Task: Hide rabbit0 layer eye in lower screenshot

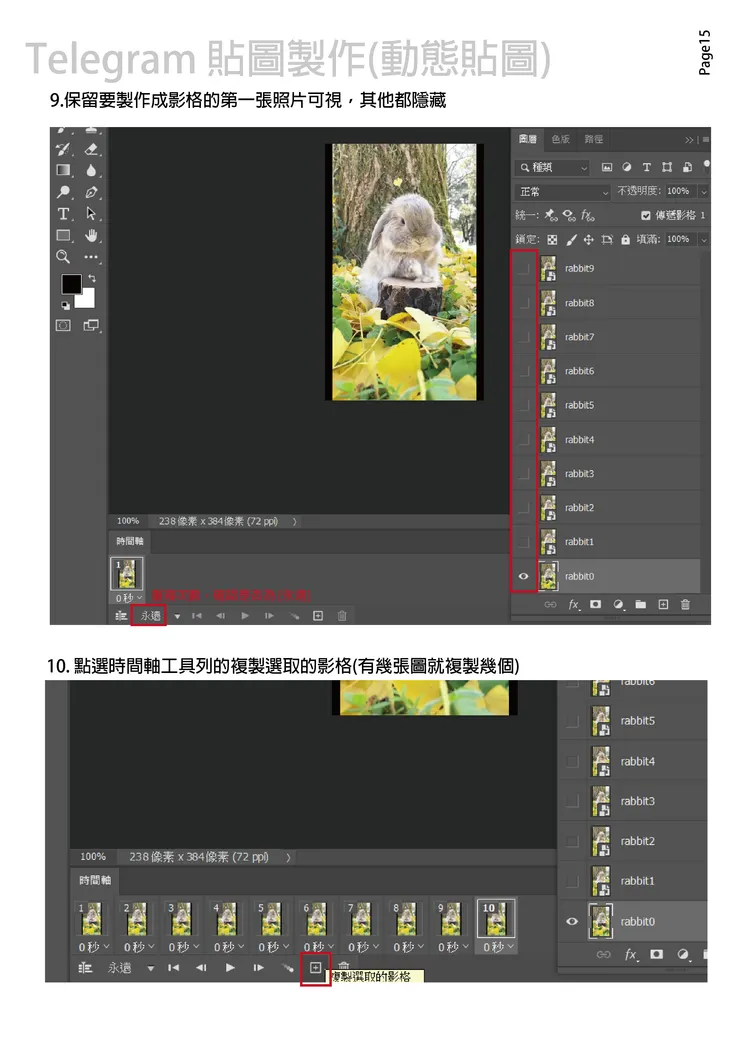Action: click(572, 921)
